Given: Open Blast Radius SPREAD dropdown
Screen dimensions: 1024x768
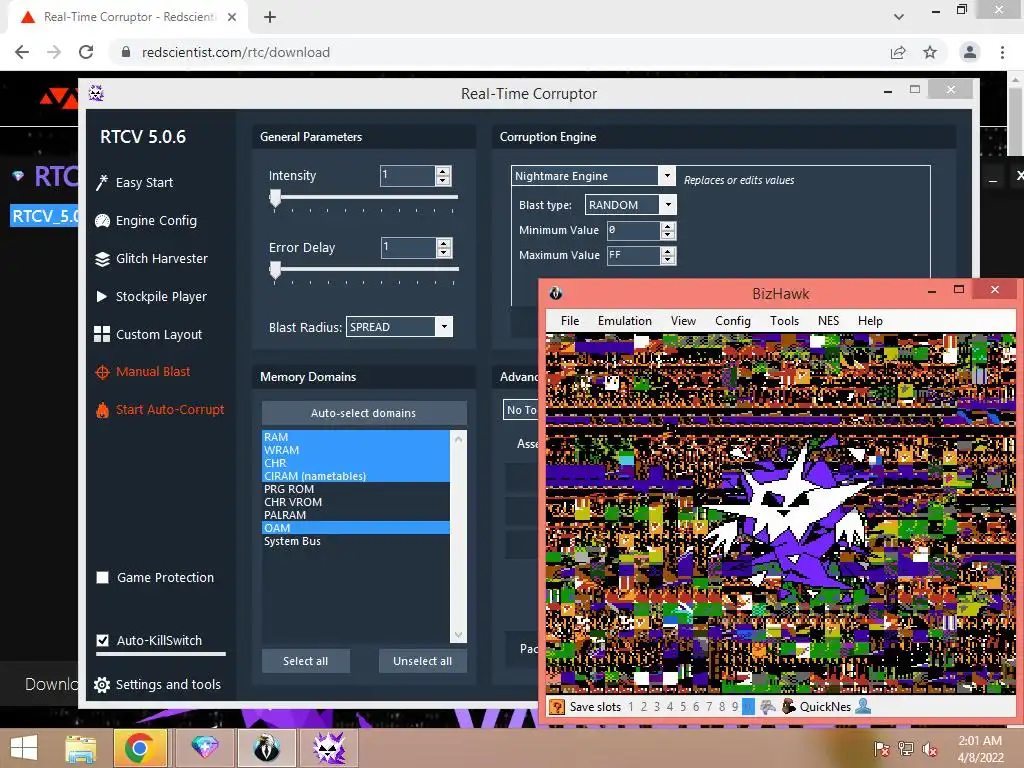Looking at the screenshot, I should coord(444,327).
